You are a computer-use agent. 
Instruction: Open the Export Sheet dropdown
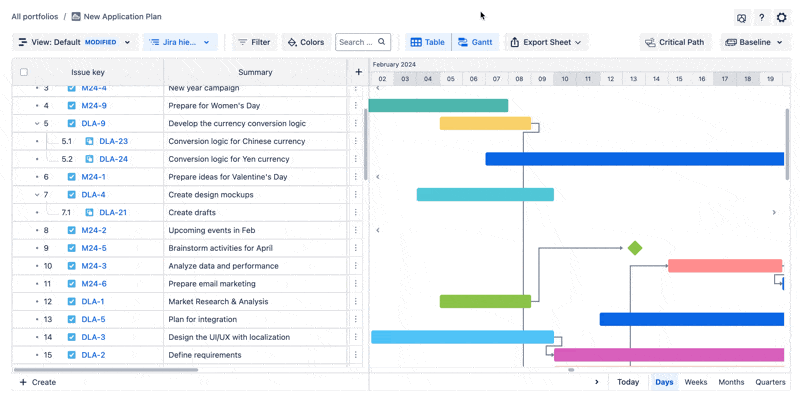544,42
